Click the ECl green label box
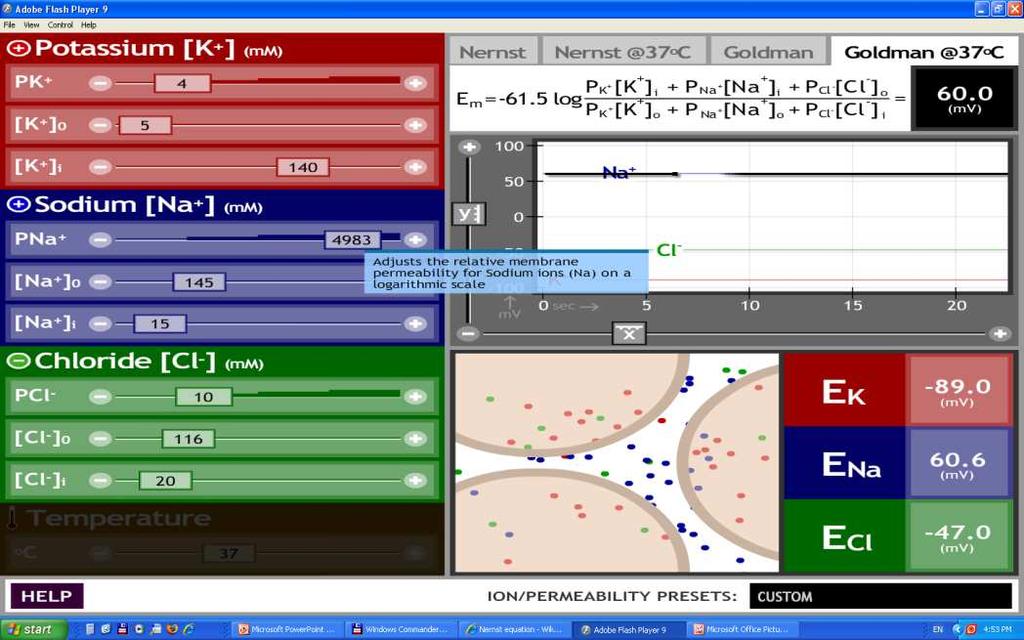The height and width of the screenshot is (640, 1024). click(844, 536)
